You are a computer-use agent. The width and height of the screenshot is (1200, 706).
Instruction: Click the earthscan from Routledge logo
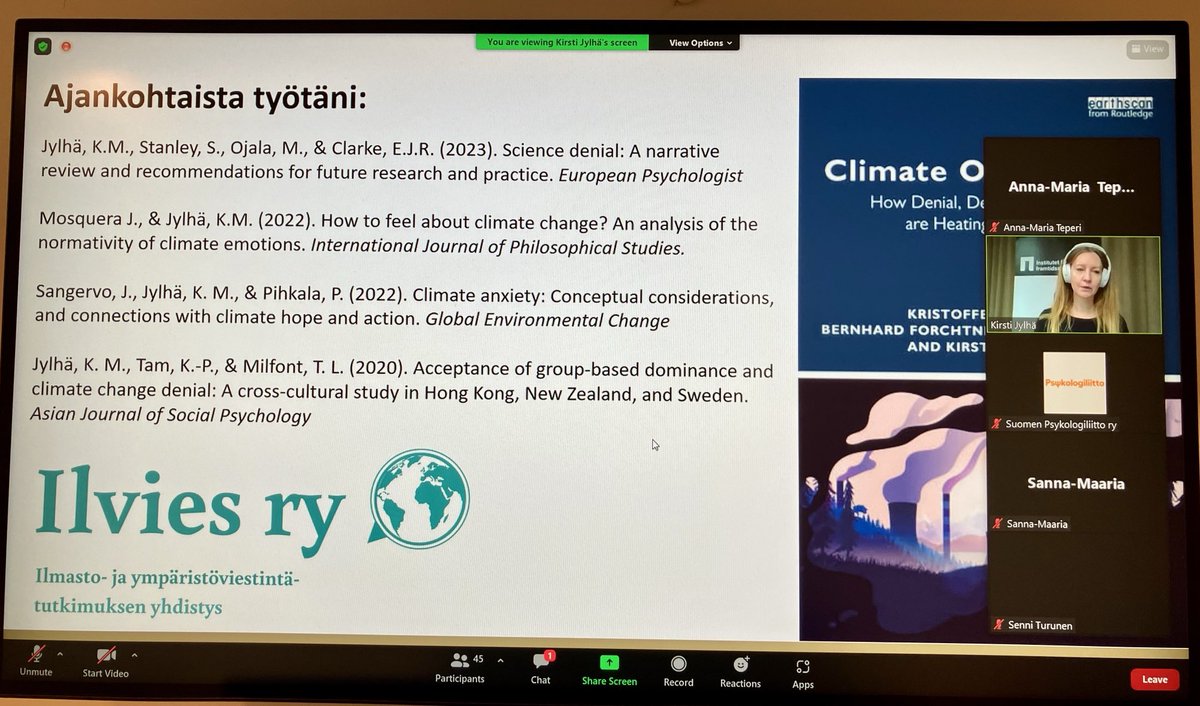pyautogui.click(x=1120, y=107)
